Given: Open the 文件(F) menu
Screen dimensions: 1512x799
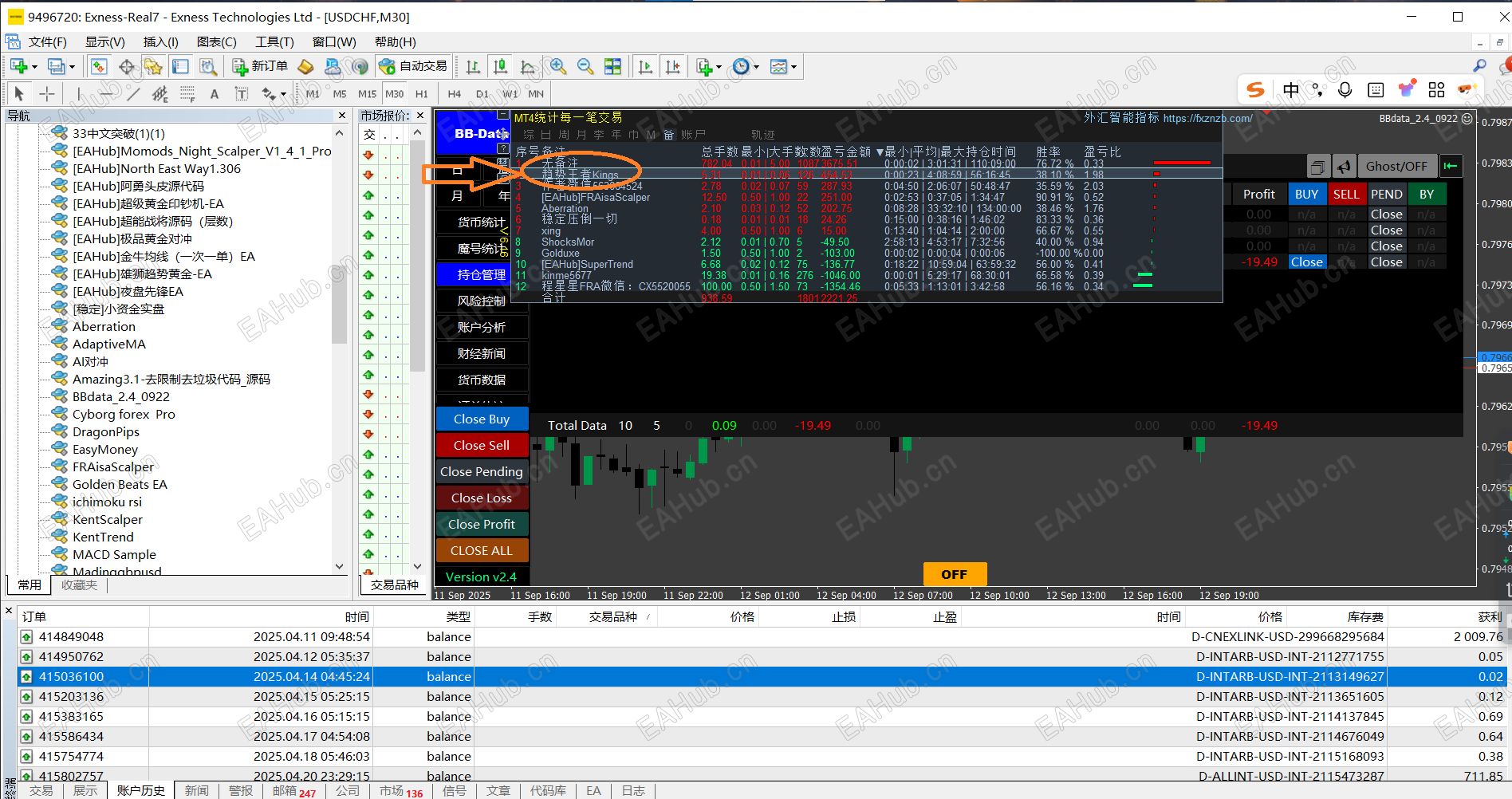Looking at the screenshot, I should click(48, 42).
